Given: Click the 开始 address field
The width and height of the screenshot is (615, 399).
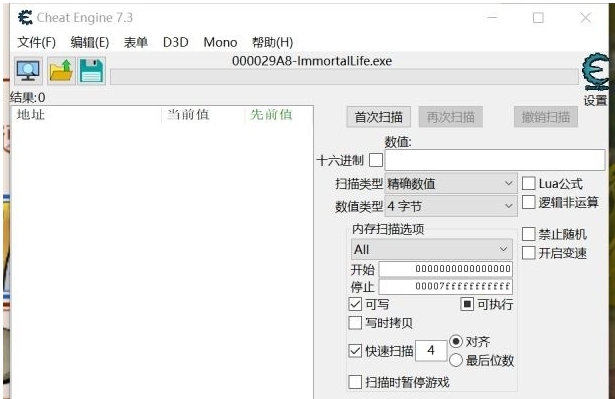Looking at the screenshot, I should [x=446, y=269].
